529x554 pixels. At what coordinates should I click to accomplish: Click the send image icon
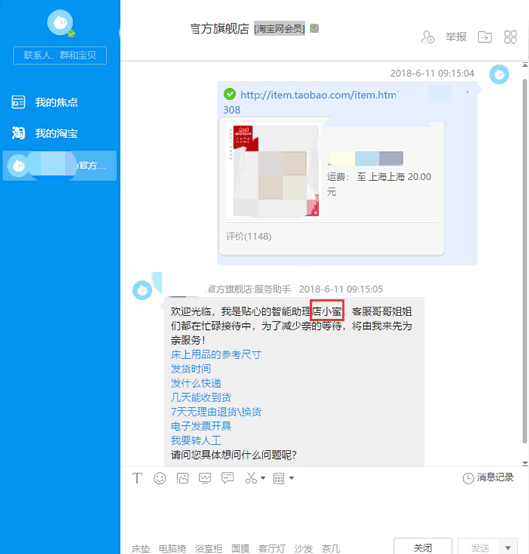[182, 478]
